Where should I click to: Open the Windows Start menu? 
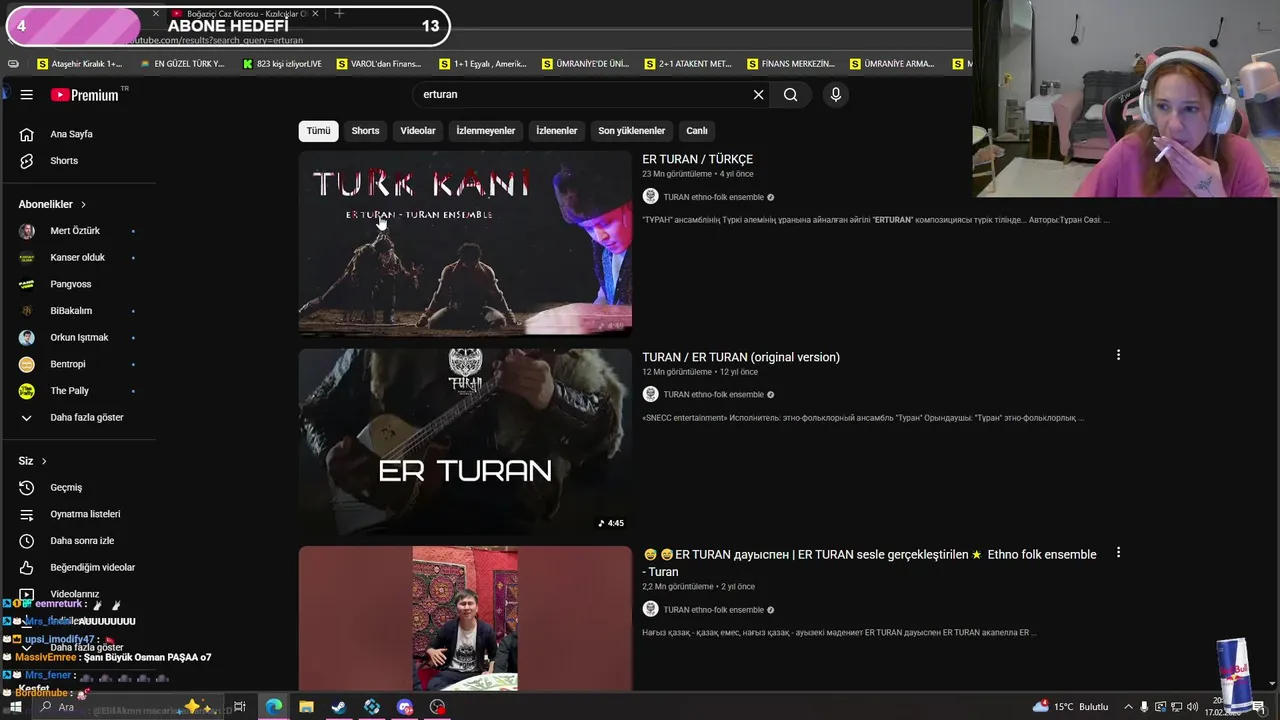click(15, 707)
